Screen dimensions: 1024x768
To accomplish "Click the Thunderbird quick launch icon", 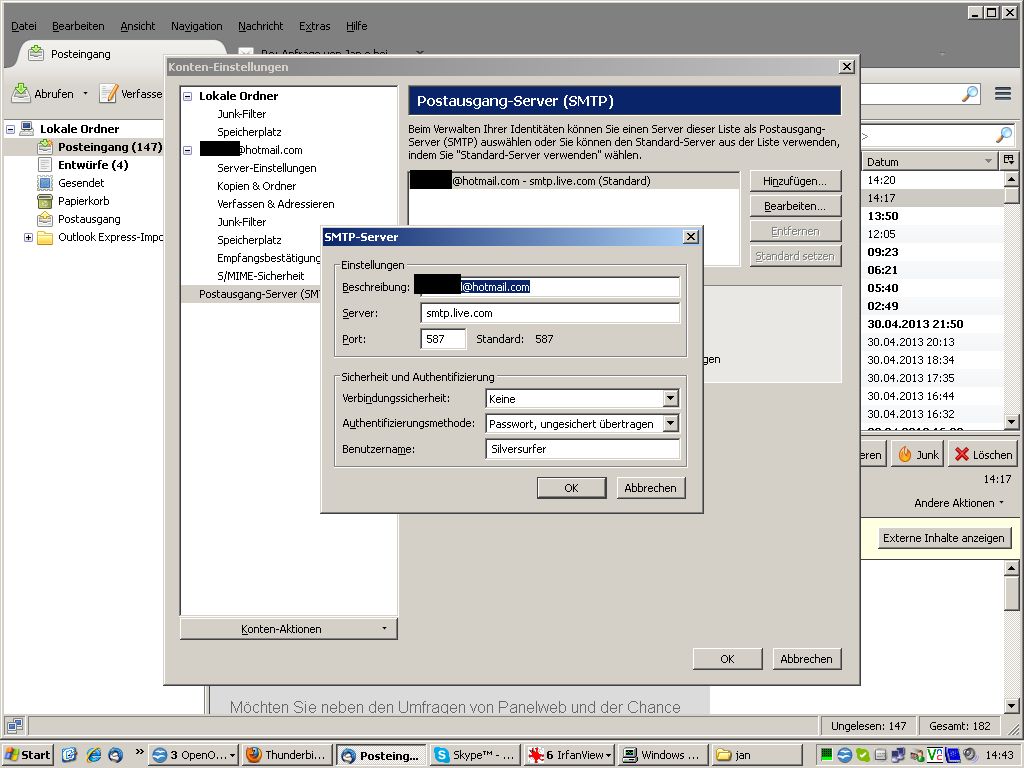I will [x=116, y=755].
